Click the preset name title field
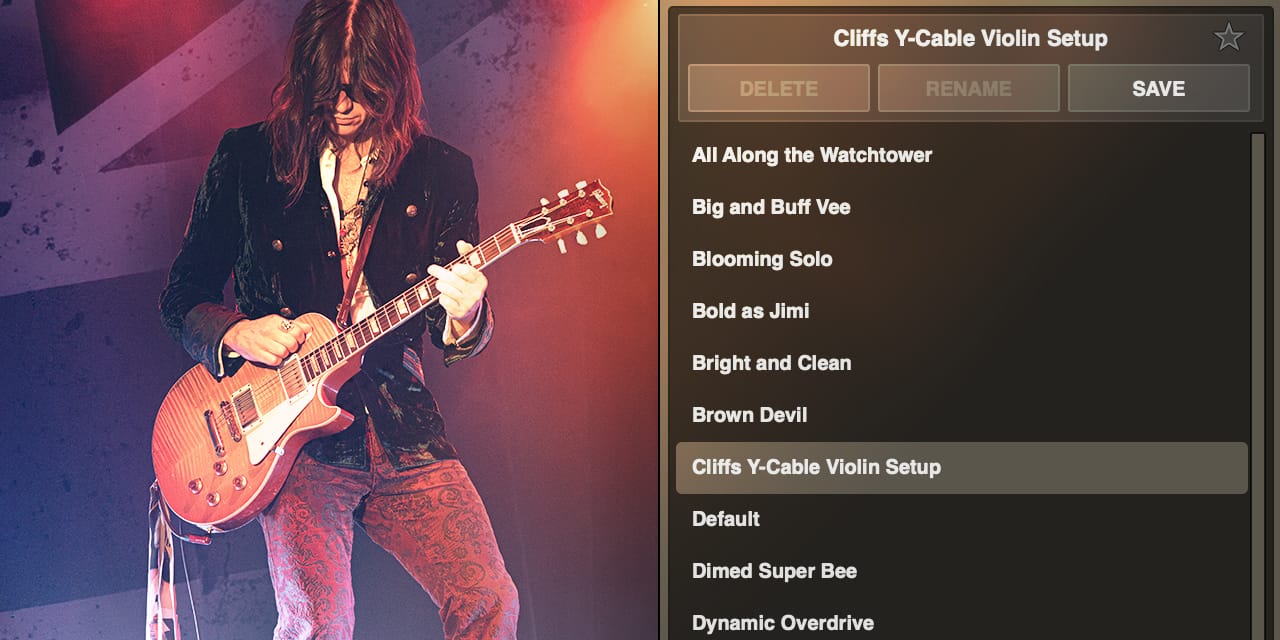Viewport: 1280px width, 640px height. tap(970, 38)
